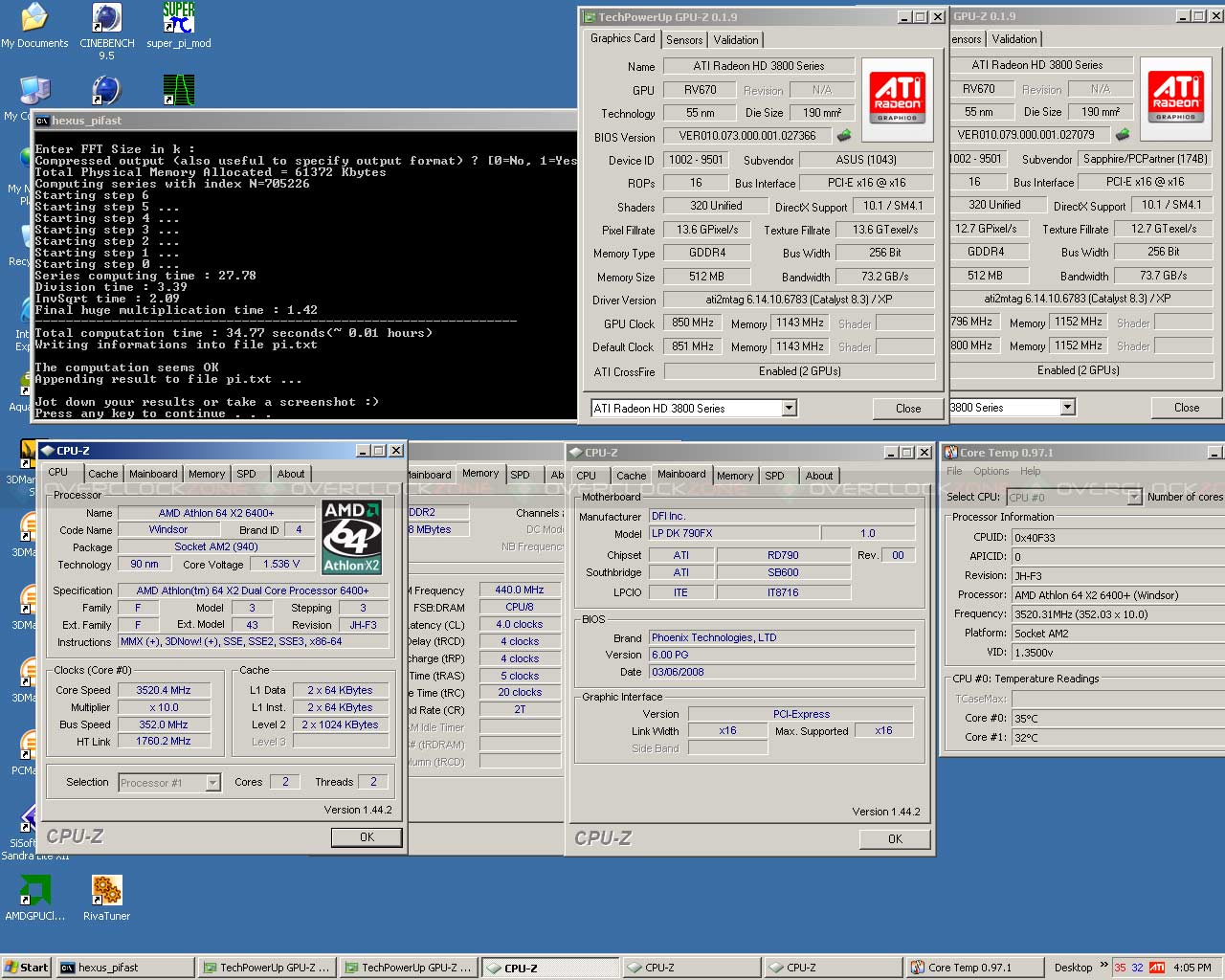Click BIOS Version VER010.073.000.001.027366 field

[747, 136]
